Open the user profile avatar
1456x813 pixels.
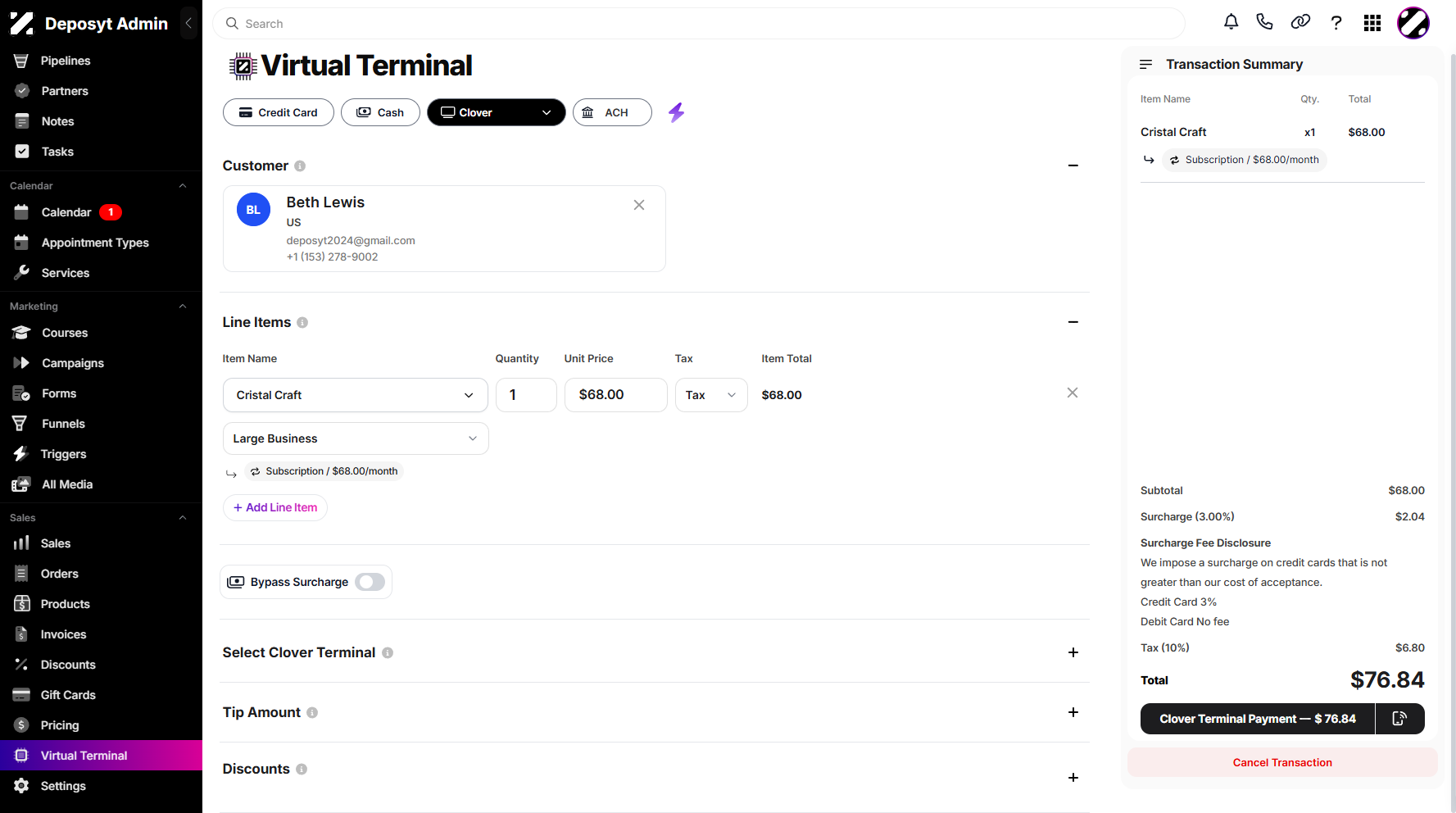click(1413, 23)
